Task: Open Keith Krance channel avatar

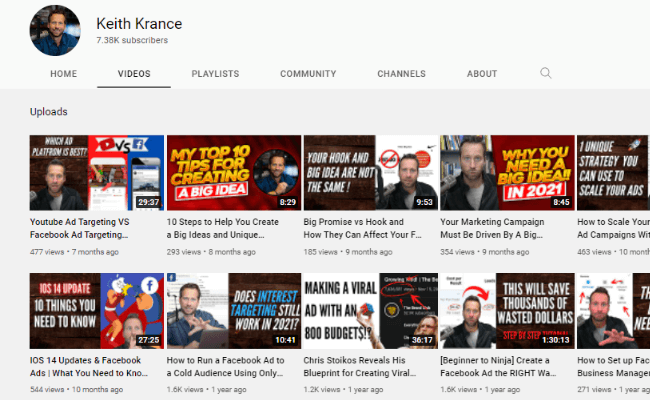Action: (x=55, y=30)
